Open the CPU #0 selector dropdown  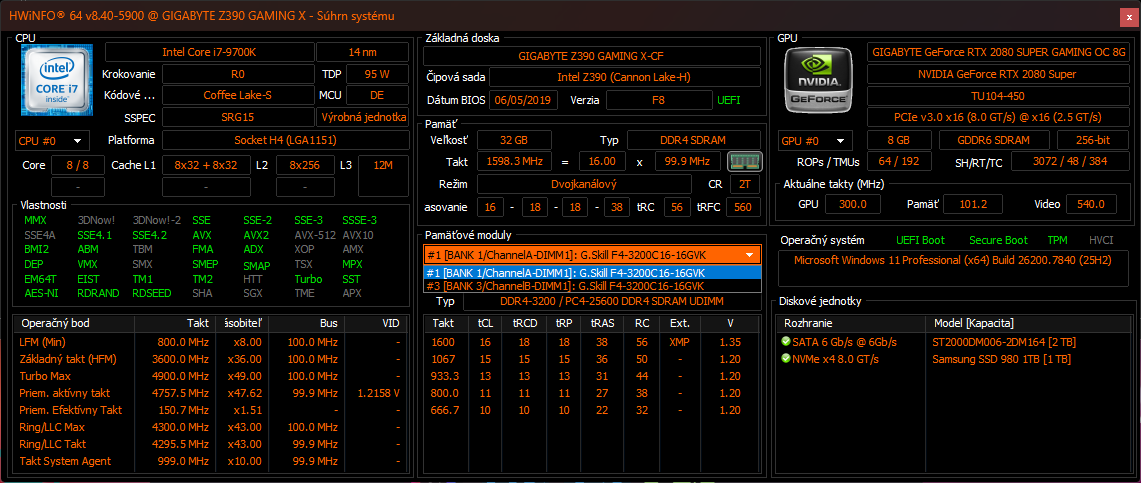pyautogui.click(x=52, y=140)
